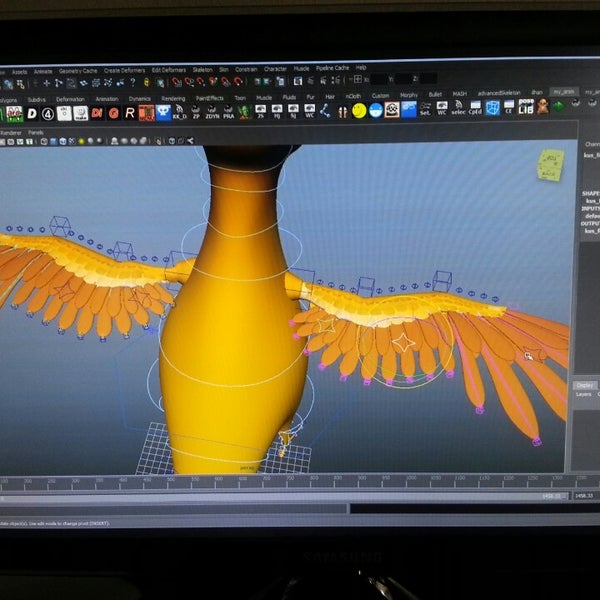Viewport: 600px width, 600px height.
Task: Click the white D shelf icon
Action: tap(32, 114)
